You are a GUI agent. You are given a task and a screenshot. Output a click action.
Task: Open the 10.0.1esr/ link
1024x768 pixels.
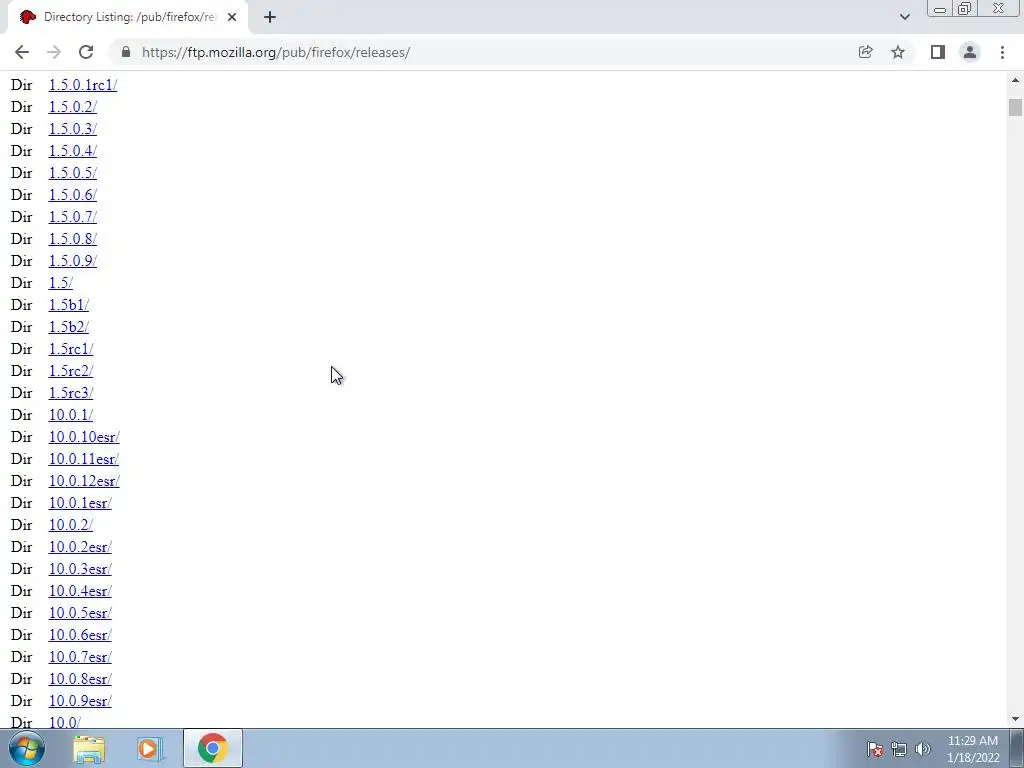point(80,503)
